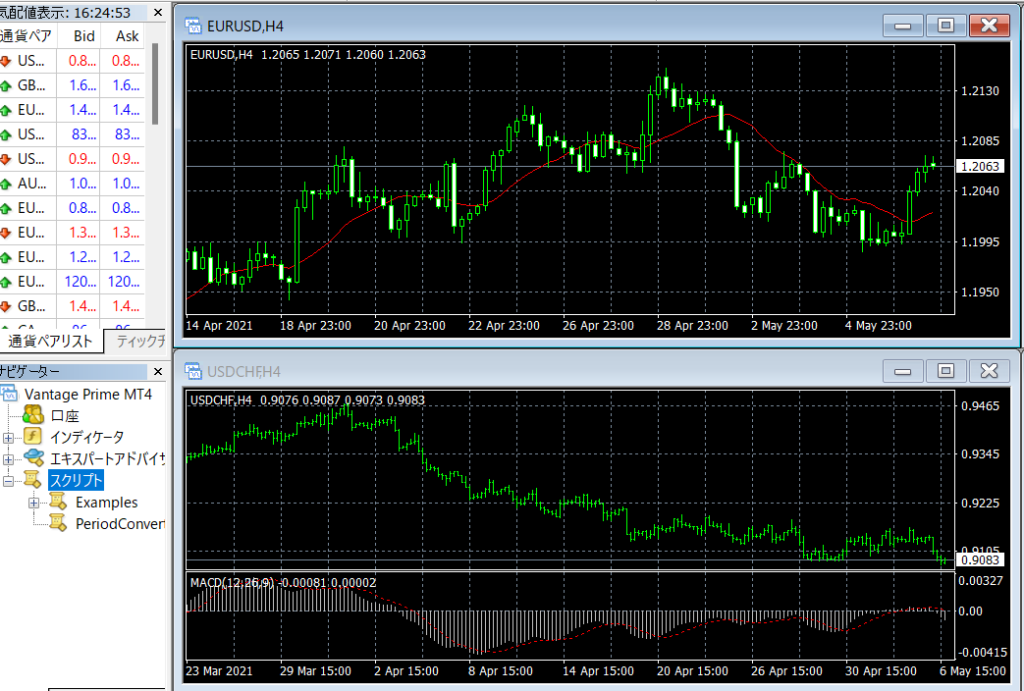The height and width of the screenshot is (691, 1024).
Task: Click the EURUSD,H4 chart window title icon
Action: click(195, 25)
